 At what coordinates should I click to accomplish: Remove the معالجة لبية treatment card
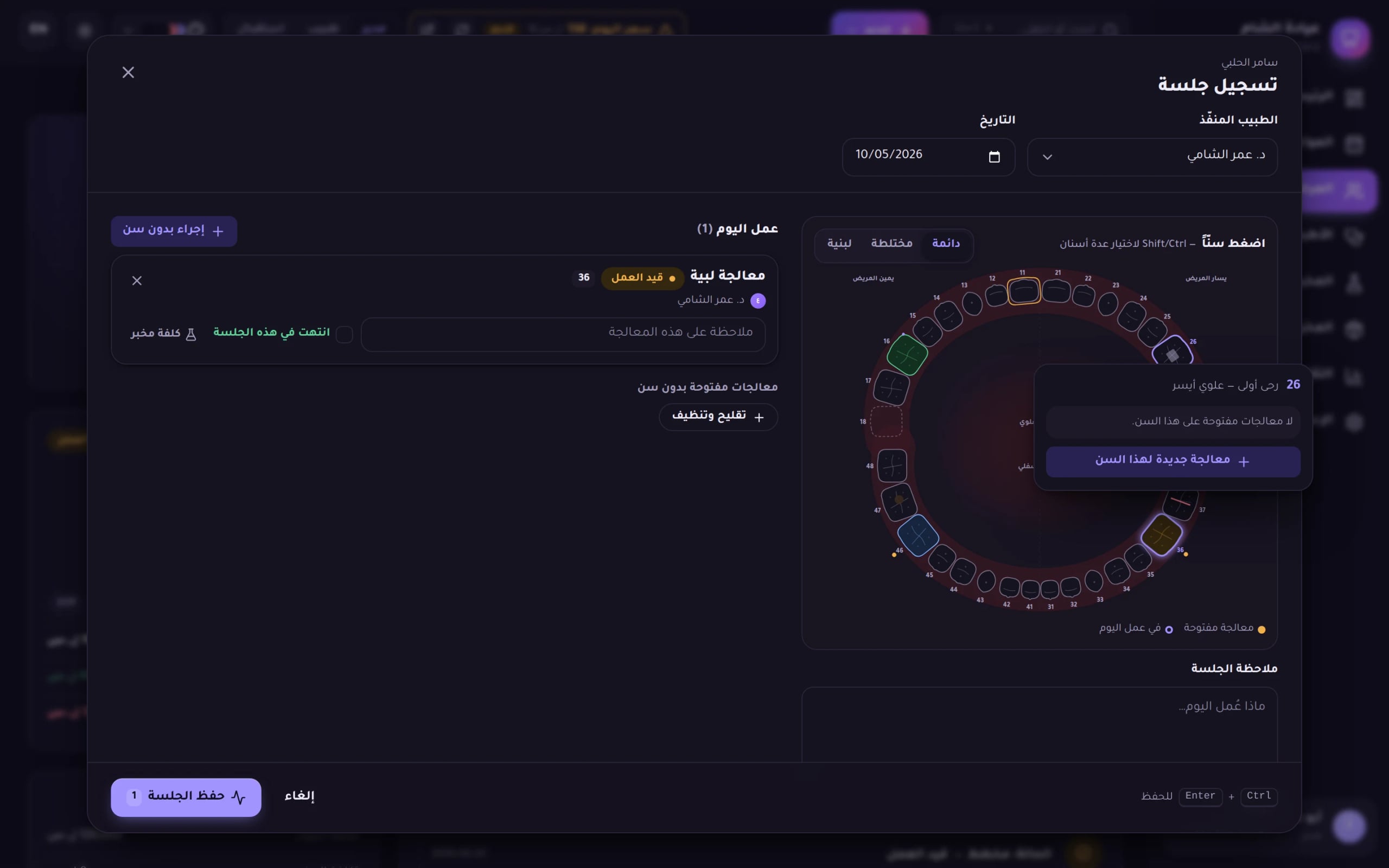[137, 280]
